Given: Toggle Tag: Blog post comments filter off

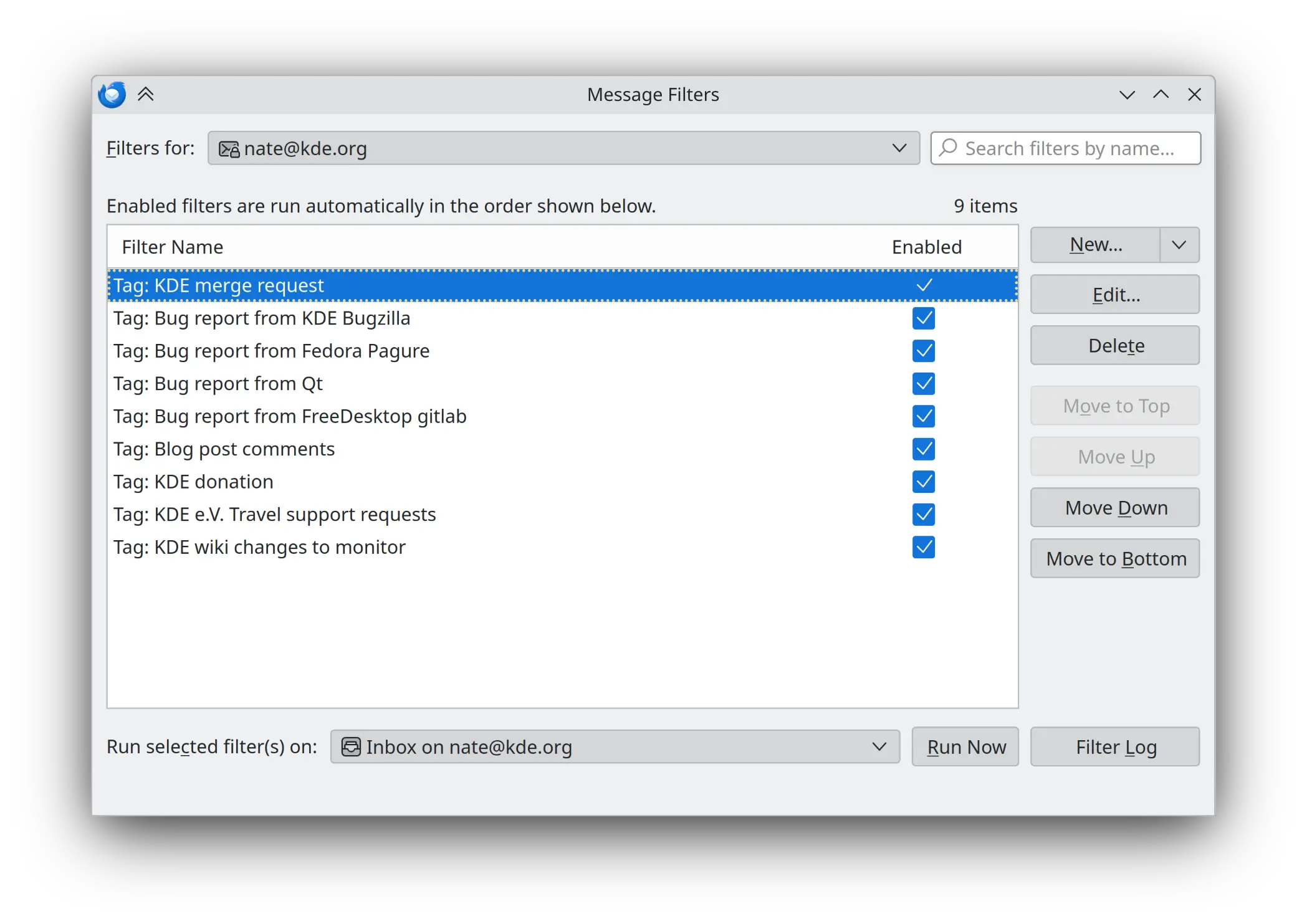Looking at the screenshot, I should 923,448.
